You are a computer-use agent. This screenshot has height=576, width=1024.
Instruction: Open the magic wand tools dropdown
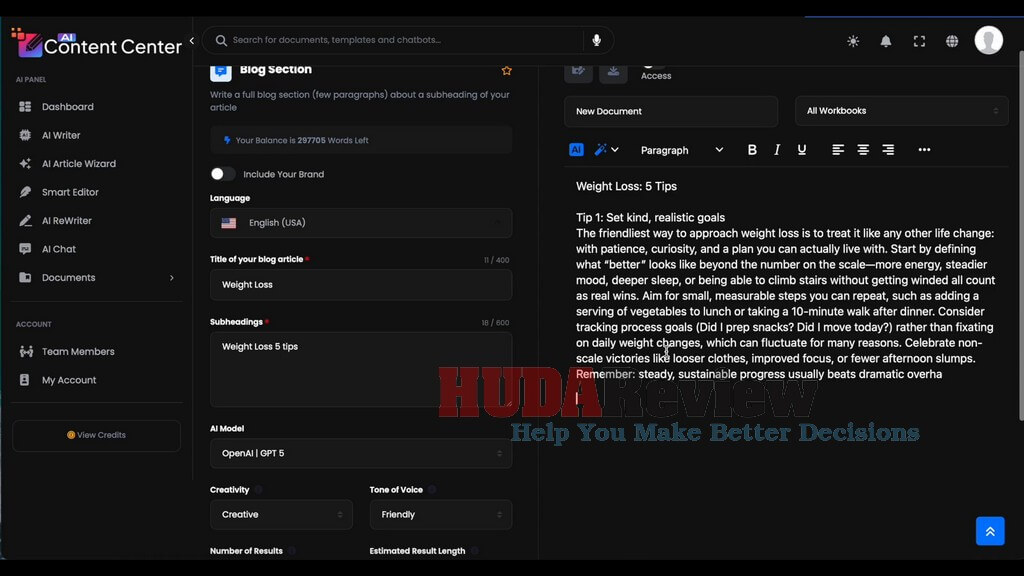click(606, 150)
